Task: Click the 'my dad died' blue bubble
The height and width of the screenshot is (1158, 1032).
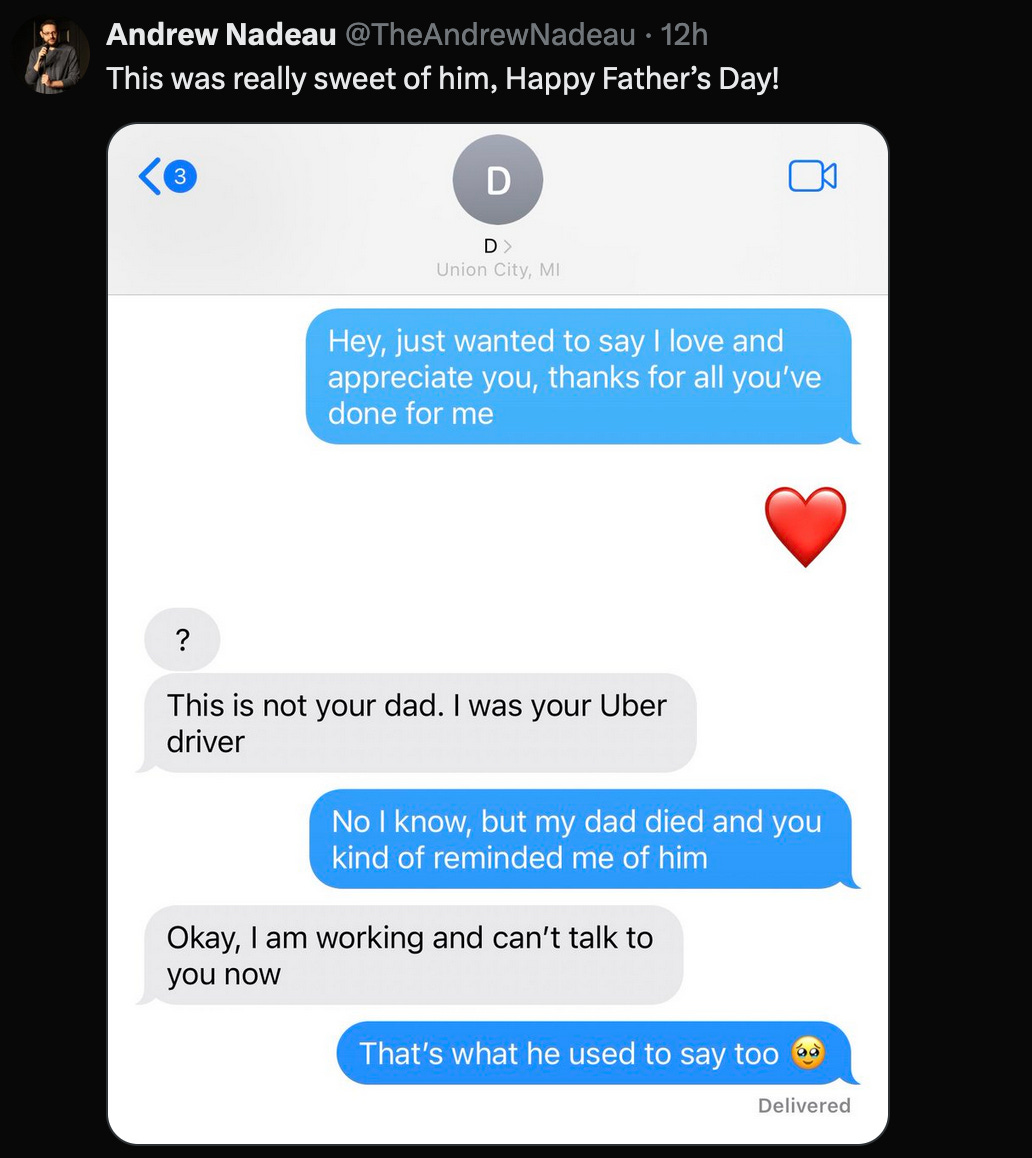Action: (581, 839)
